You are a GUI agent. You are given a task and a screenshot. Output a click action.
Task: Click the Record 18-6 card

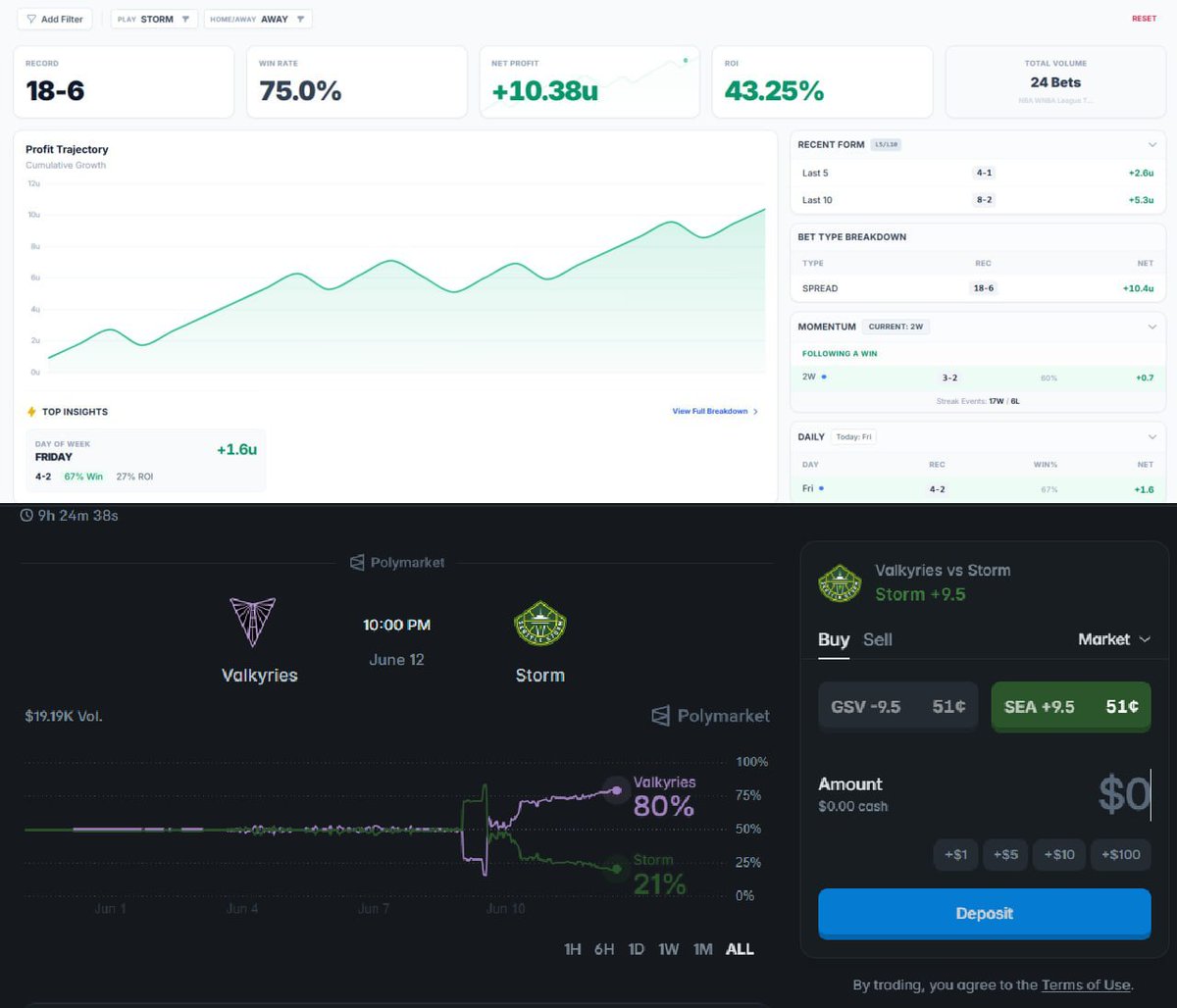coord(124,82)
